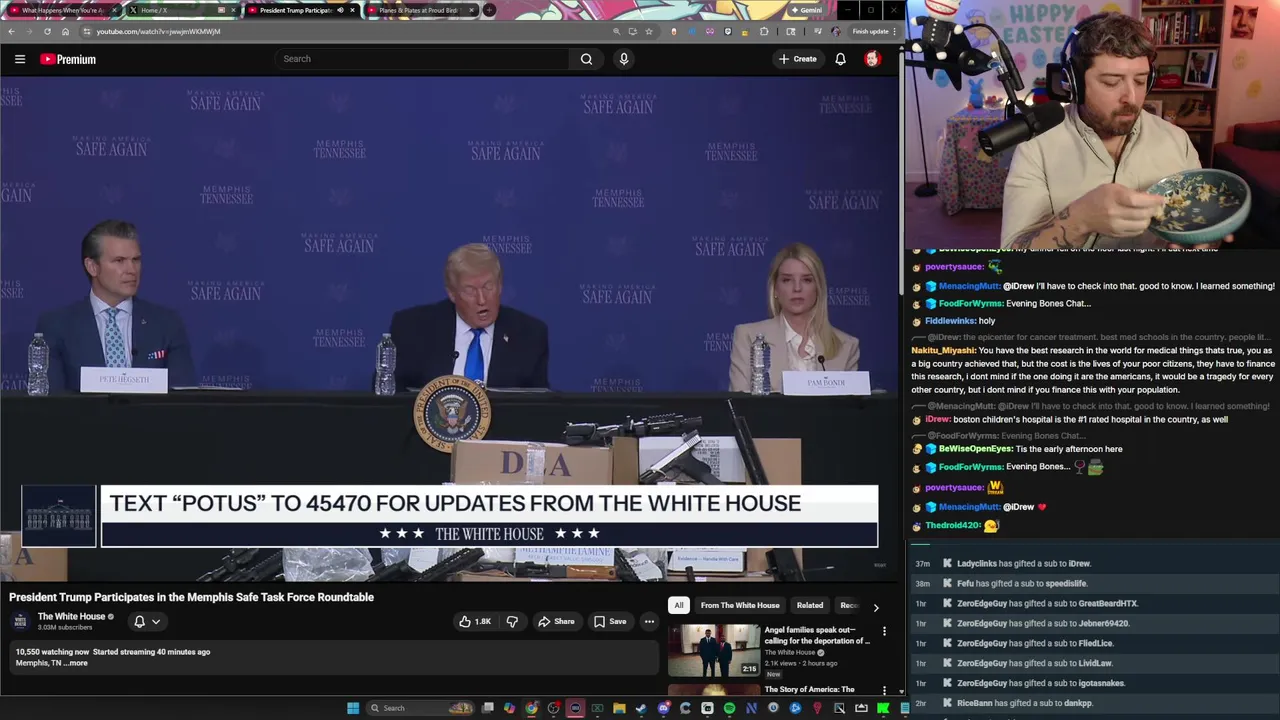The height and width of the screenshot is (720, 1280).
Task: Toggle White House channel notification bell dropdown
Action: (147, 621)
